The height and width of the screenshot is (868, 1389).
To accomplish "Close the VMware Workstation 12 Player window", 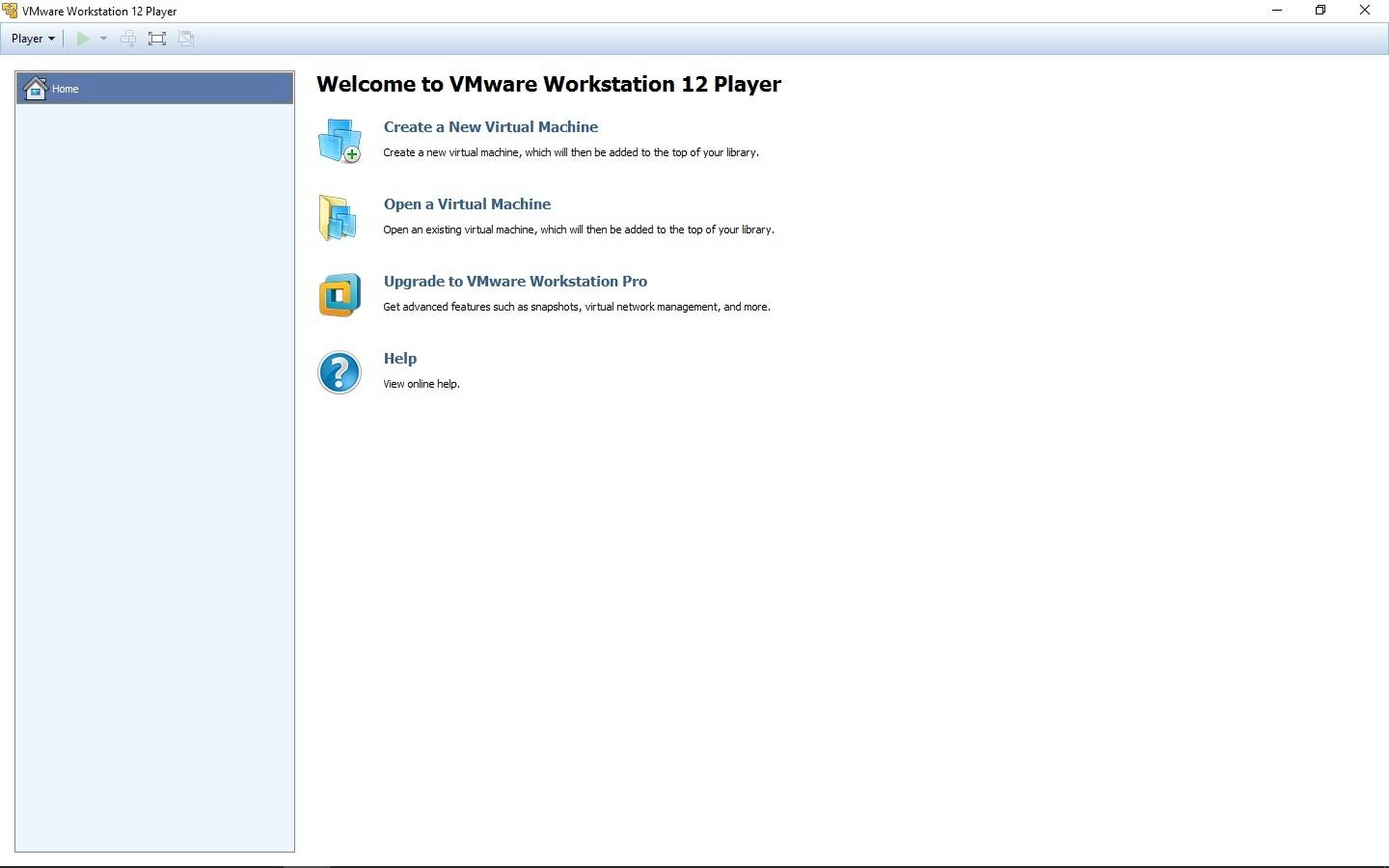I will coord(1365,11).
